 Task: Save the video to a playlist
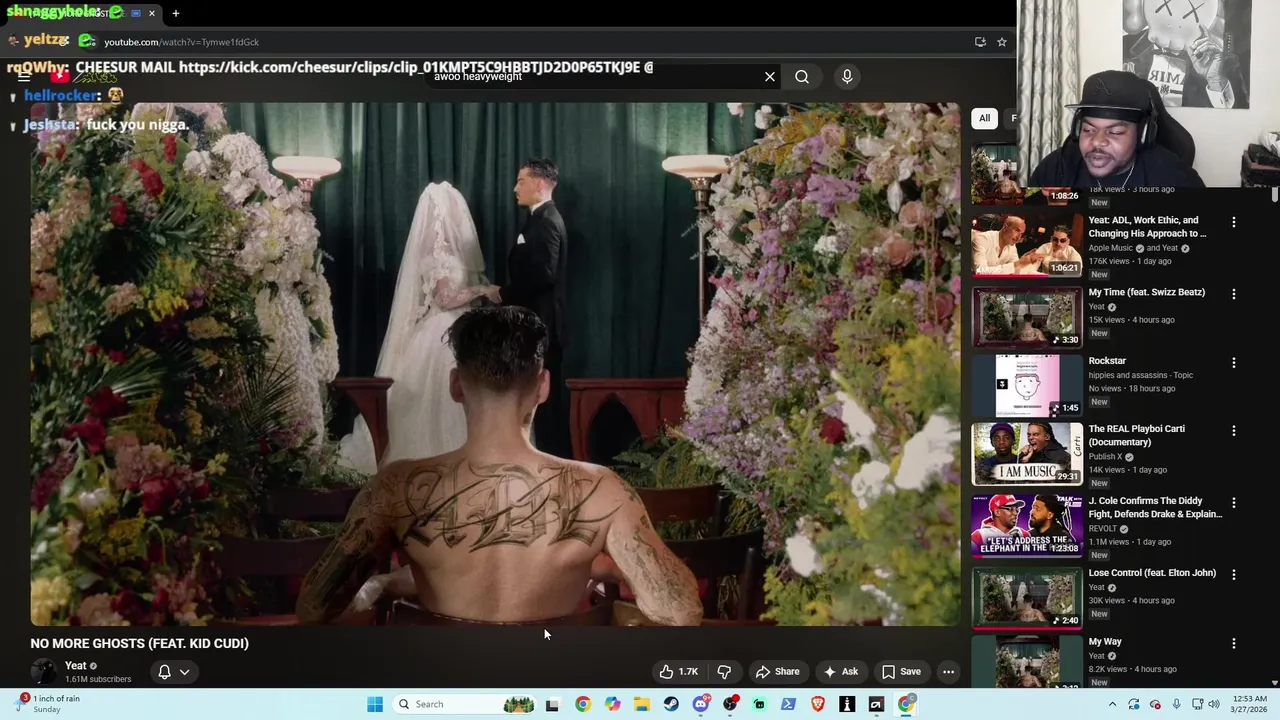[901, 672]
